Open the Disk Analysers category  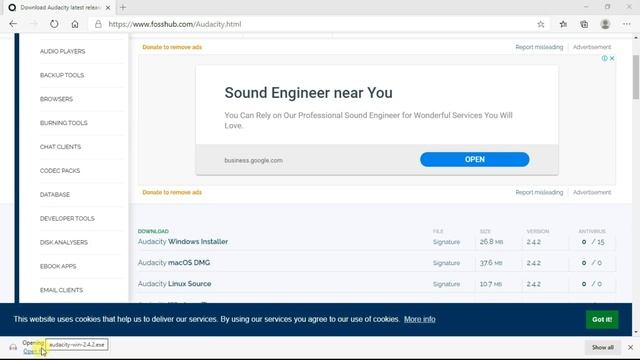click(x=64, y=242)
